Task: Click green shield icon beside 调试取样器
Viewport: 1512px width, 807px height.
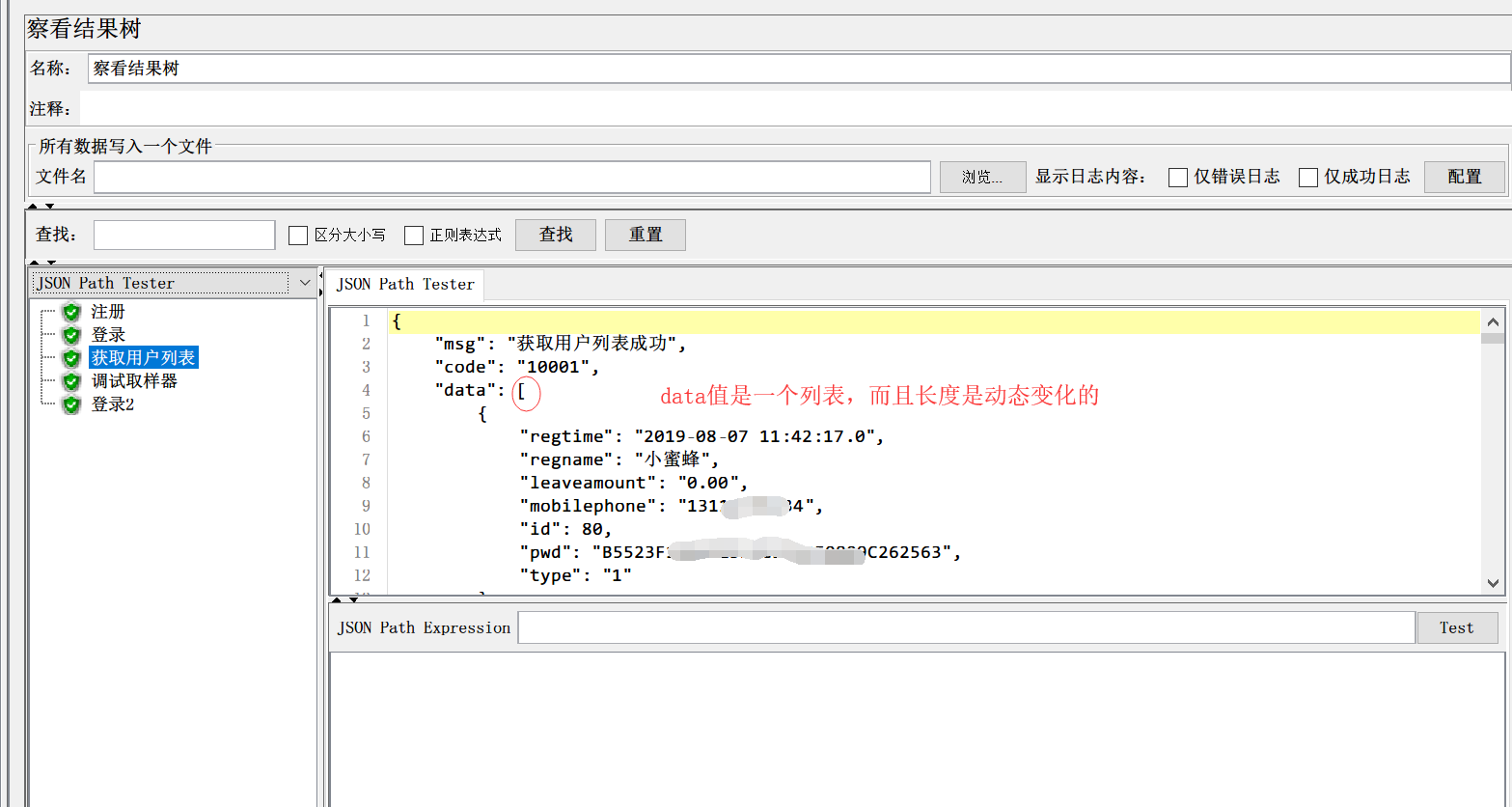Action: [70, 381]
